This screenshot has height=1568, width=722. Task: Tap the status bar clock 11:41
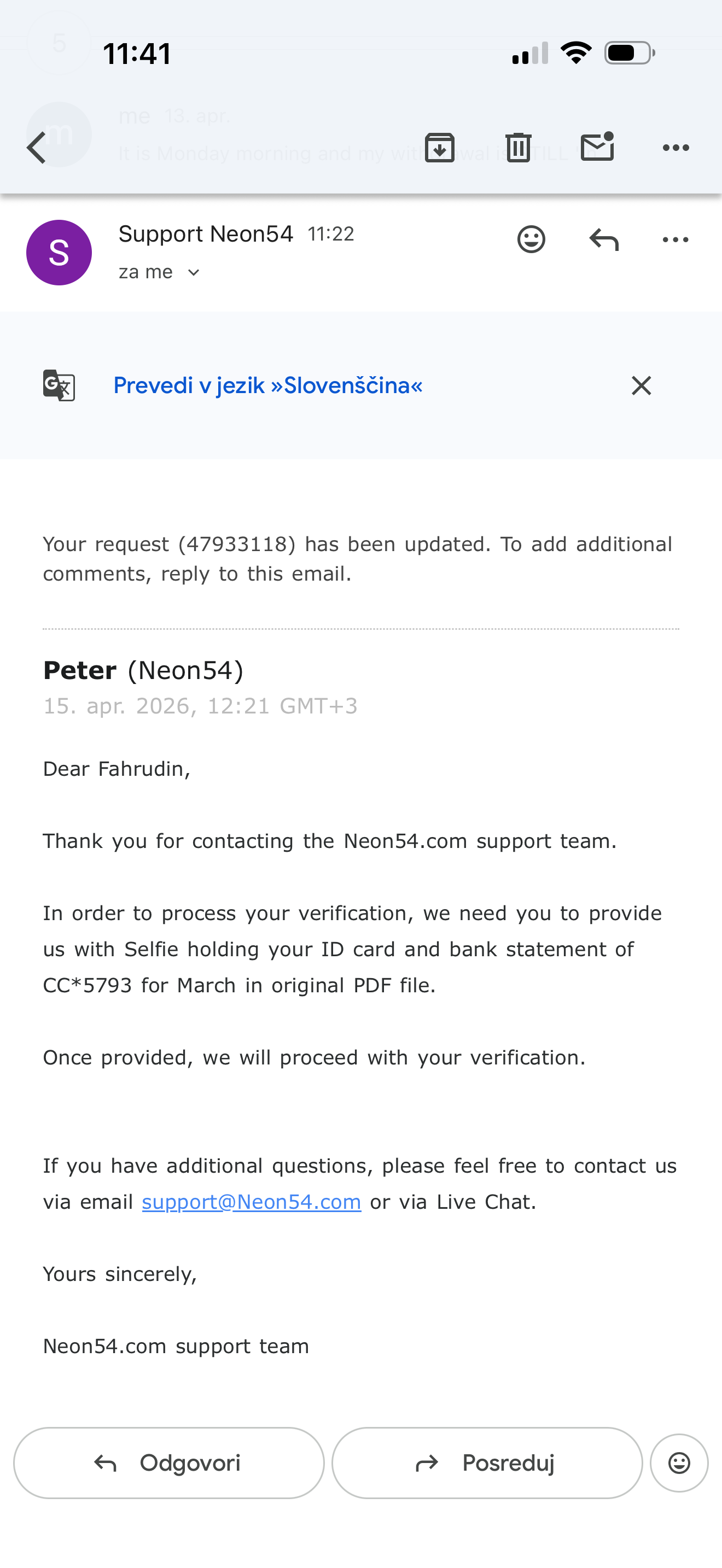pyautogui.click(x=137, y=54)
